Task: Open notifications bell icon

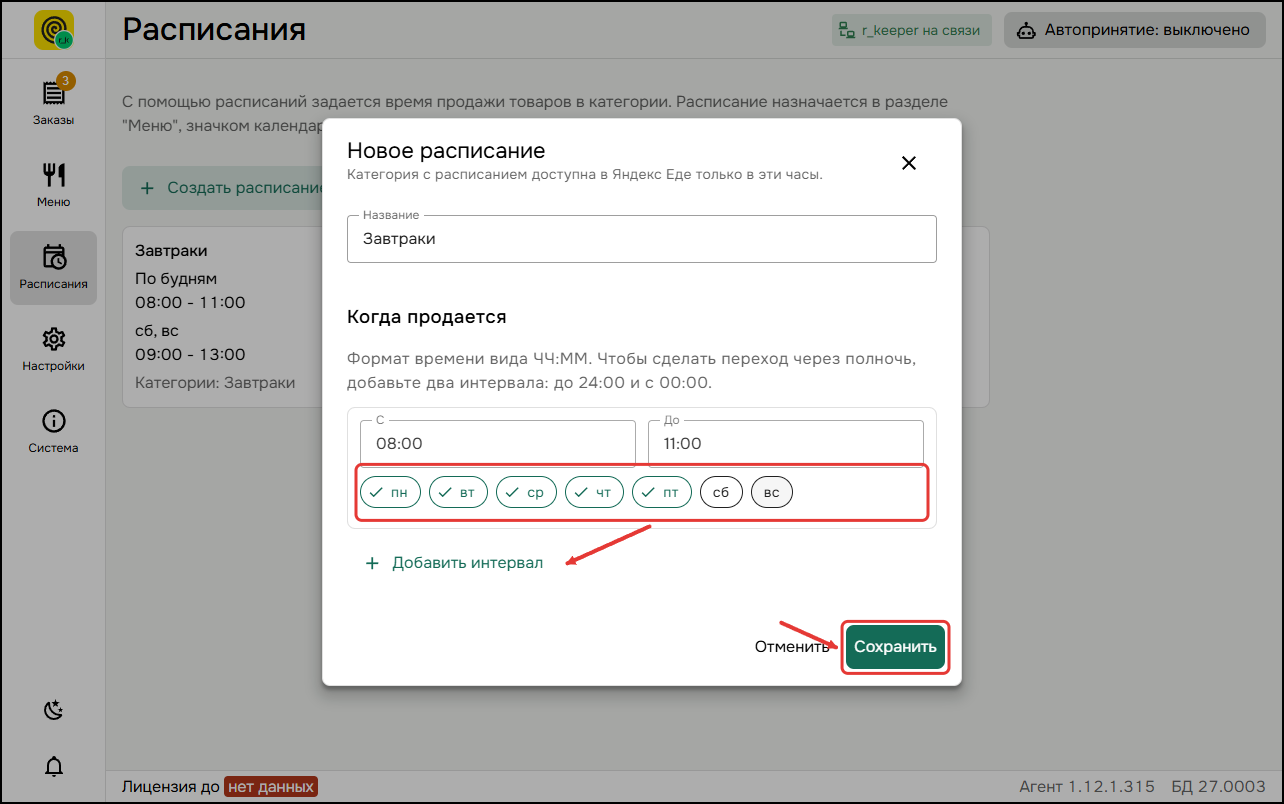Action: coord(54,767)
